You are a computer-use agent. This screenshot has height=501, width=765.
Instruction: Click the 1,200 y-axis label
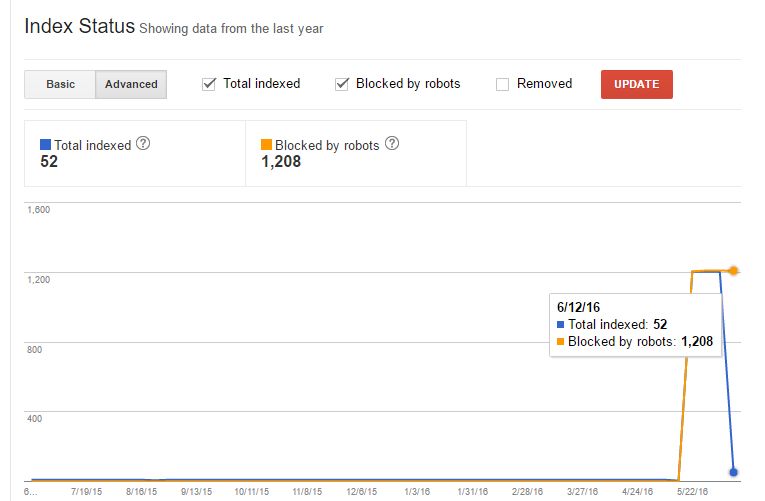click(x=39, y=280)
